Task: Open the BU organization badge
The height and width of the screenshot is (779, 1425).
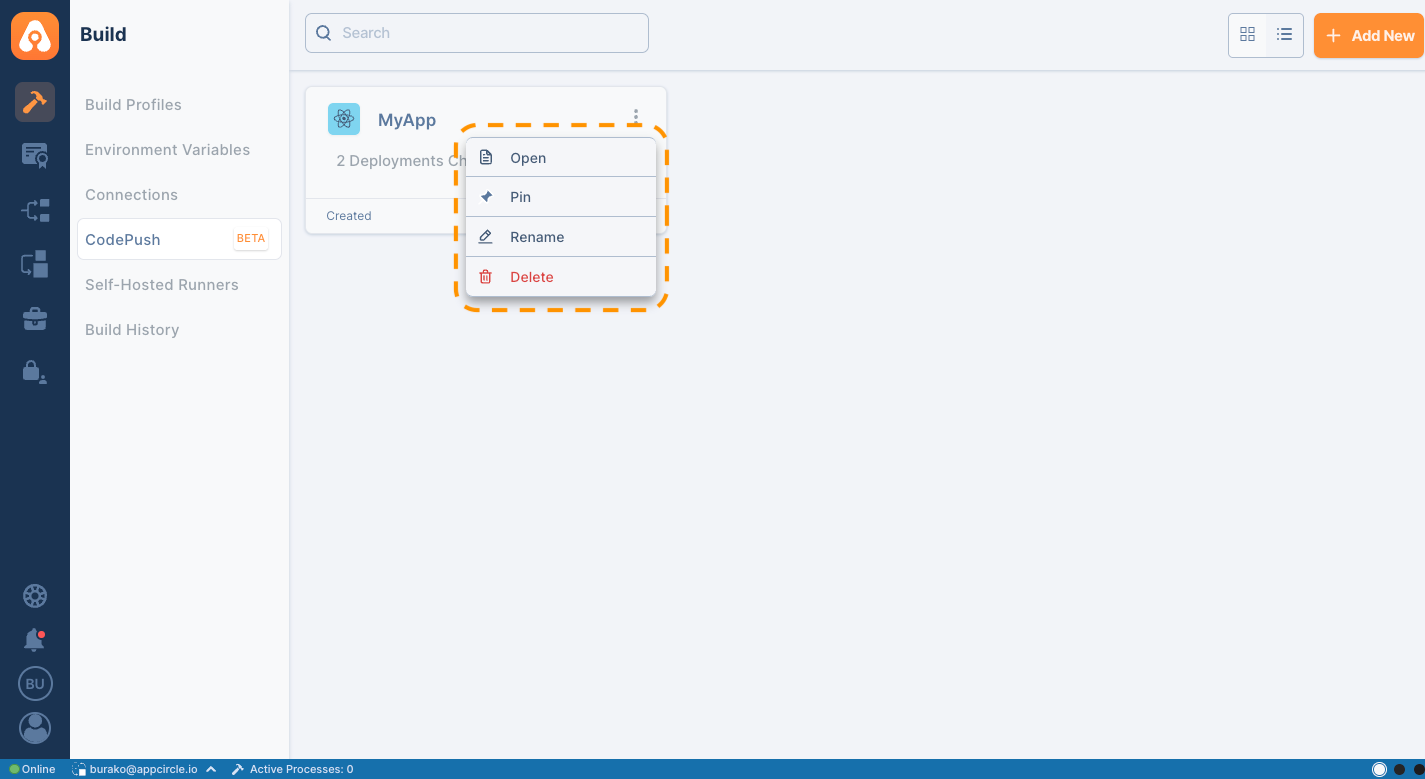Action: [35, 684]
